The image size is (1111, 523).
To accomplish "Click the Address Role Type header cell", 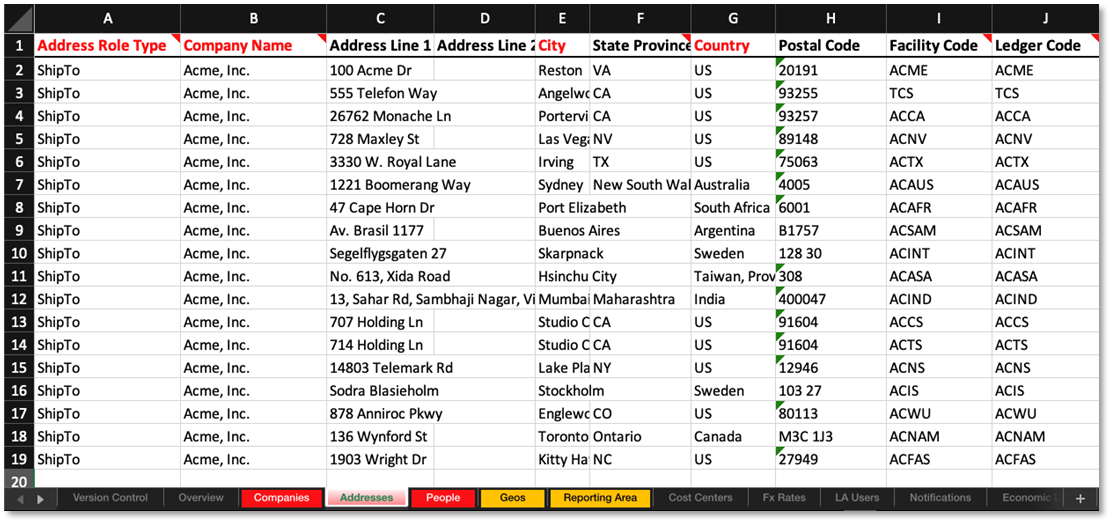I will [x=107, y=45].
